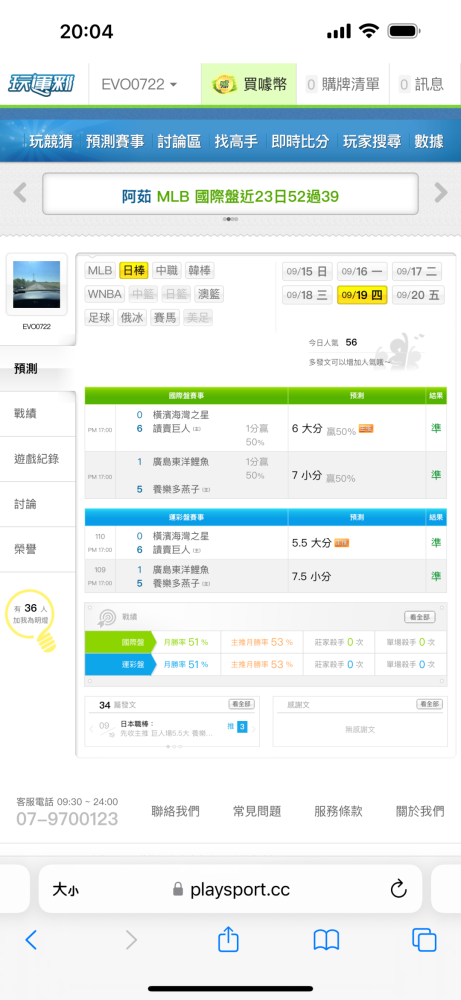
Task: Click 看全部 button in 戰績 panel
Action: point(420,617)
